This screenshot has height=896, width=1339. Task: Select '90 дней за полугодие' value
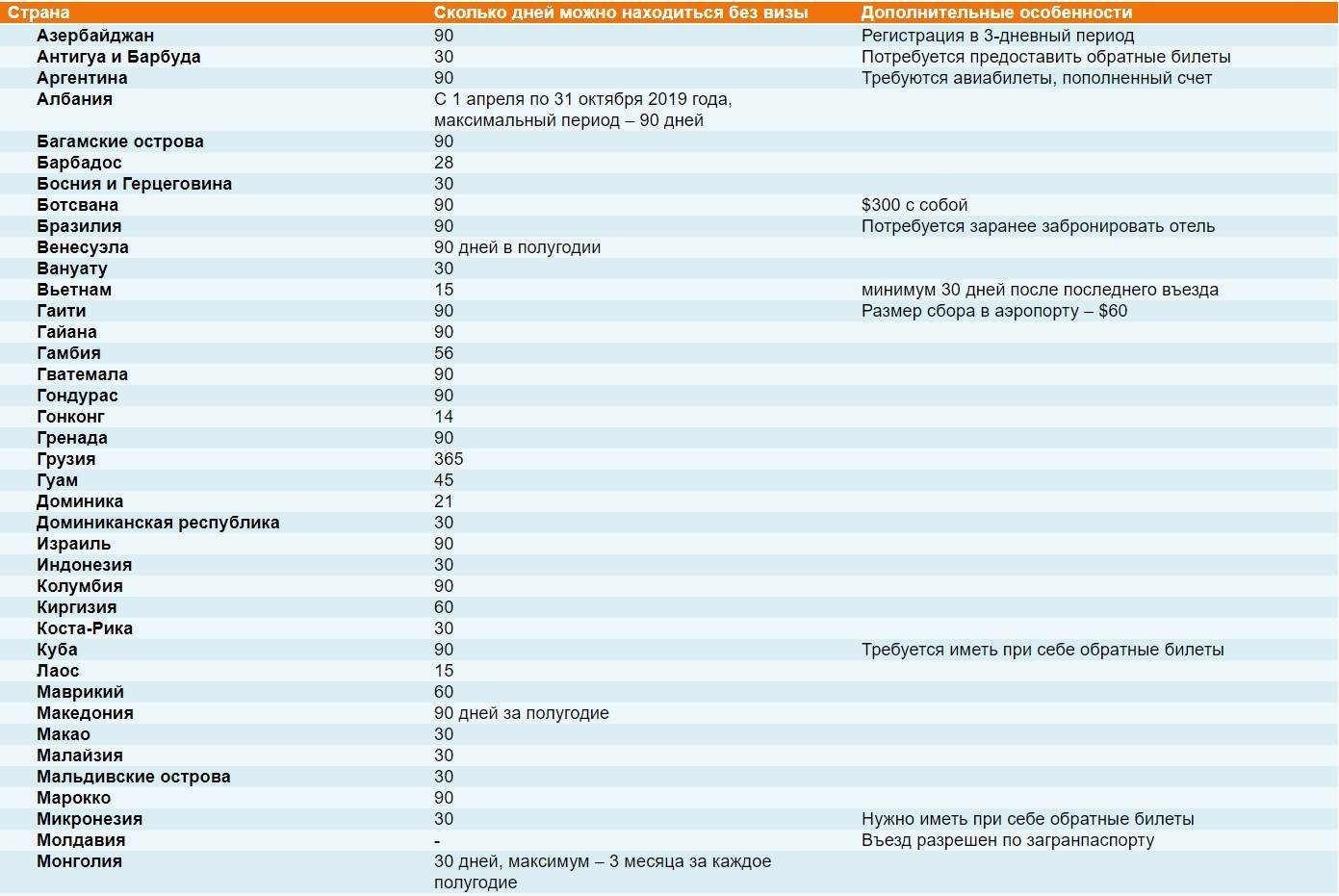[522, 713]
